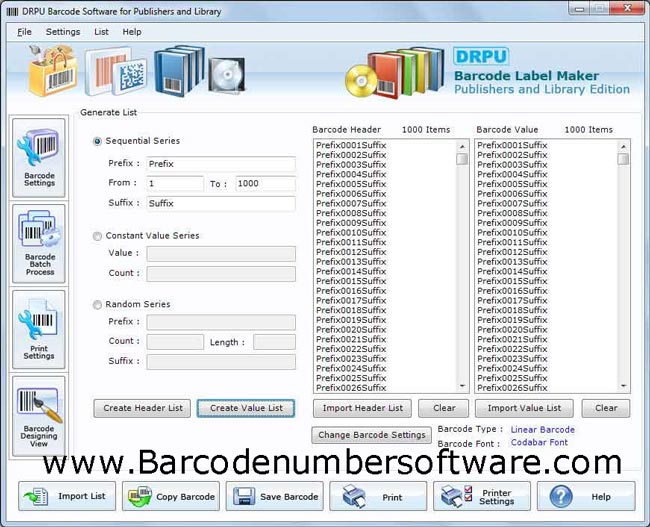Select Prefix0002Suffix in Barcode Value list

(512, 155)
